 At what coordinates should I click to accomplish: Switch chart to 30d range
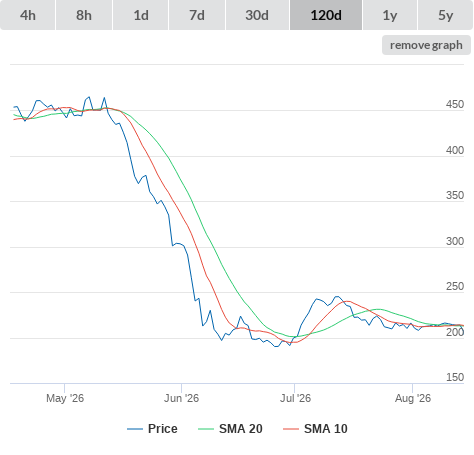pyautogui.click(x=257, y=15)
